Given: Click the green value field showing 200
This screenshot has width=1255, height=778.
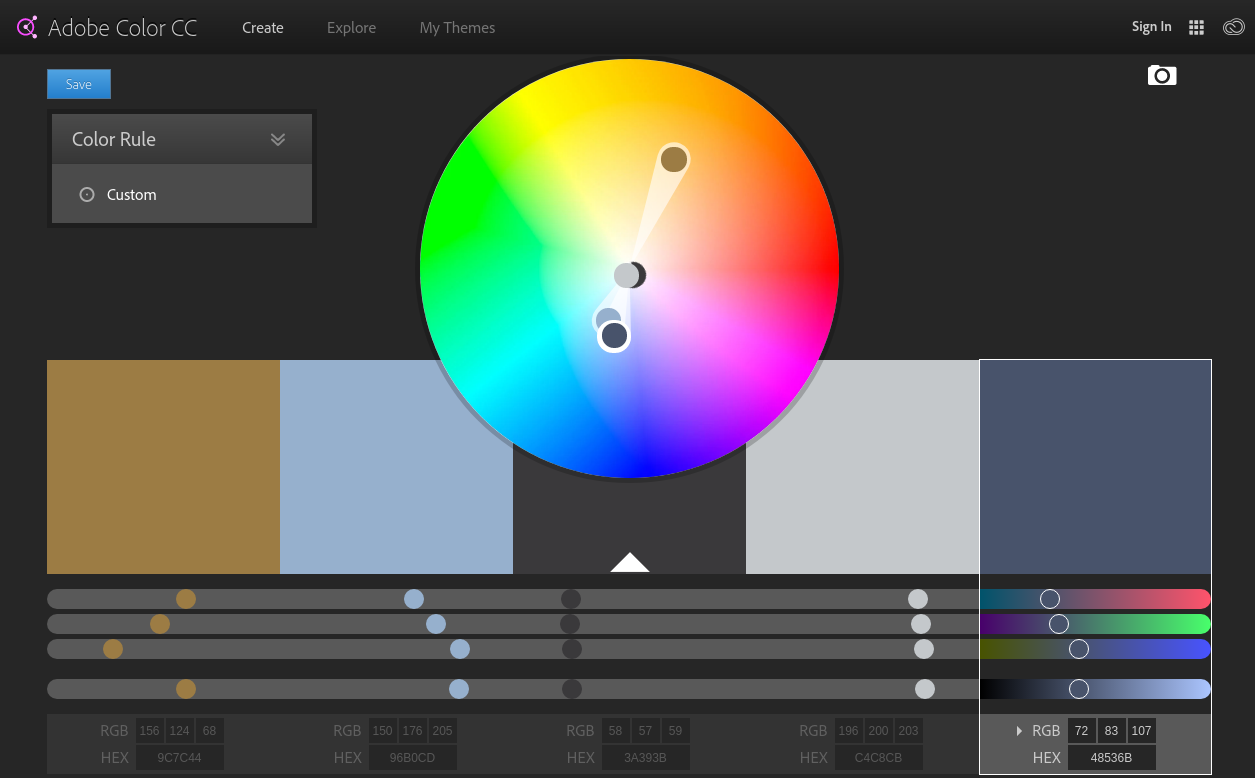Looking at the screenshot, I should tap(878, 731).
